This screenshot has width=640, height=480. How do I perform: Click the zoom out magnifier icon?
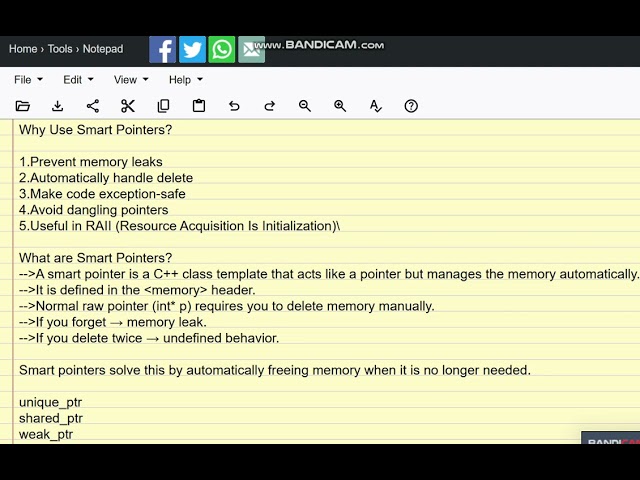click(304, 106)
